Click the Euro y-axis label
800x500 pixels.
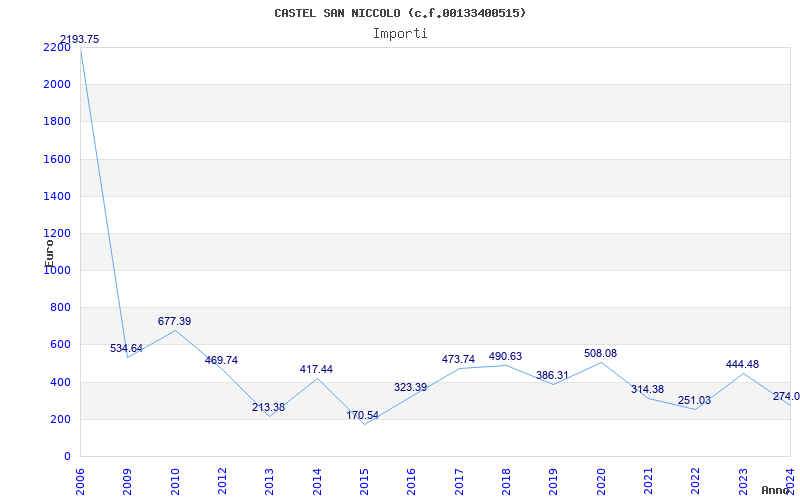49,252
